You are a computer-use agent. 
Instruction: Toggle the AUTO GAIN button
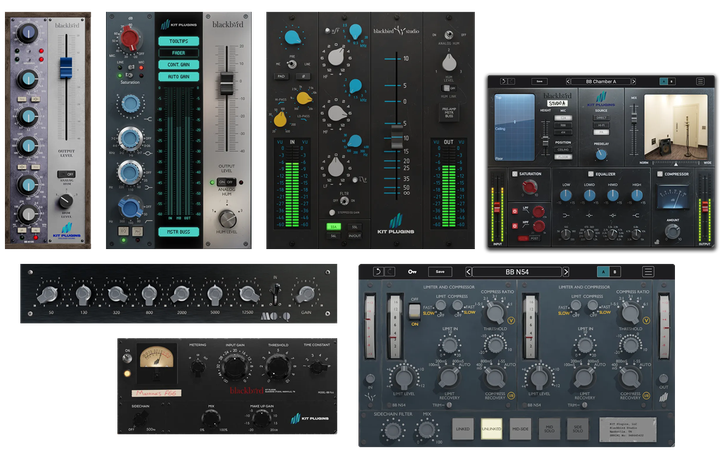[179, 77]
